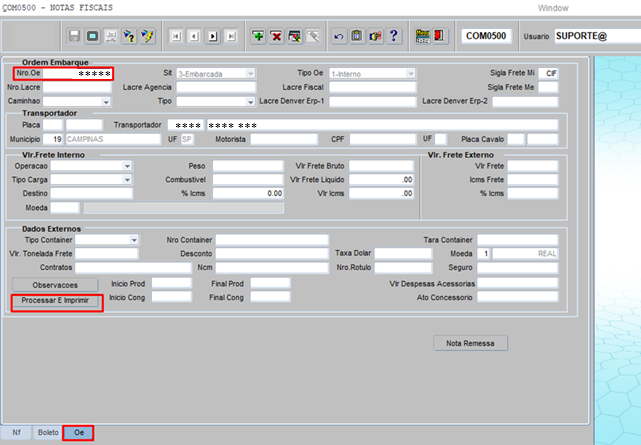Image resolution: width=641 pixels, height=445 pixels.
Task: Switch to the Nf tab
Action: tap(16, 432)
